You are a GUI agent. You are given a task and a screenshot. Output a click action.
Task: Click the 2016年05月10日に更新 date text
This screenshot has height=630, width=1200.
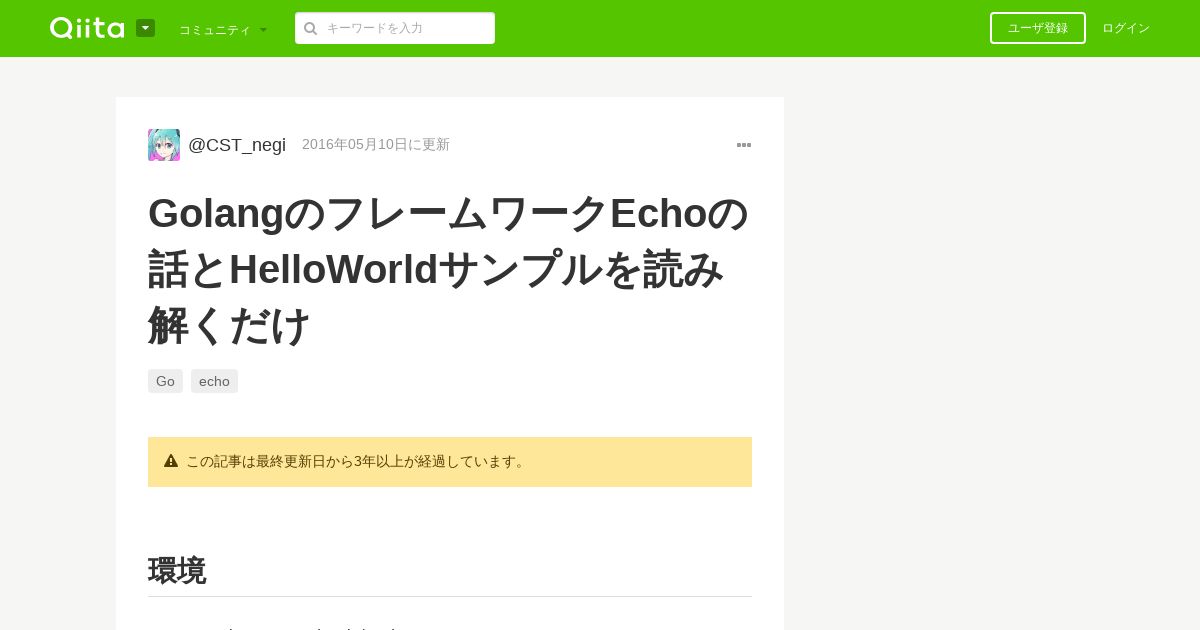(376, 144)
